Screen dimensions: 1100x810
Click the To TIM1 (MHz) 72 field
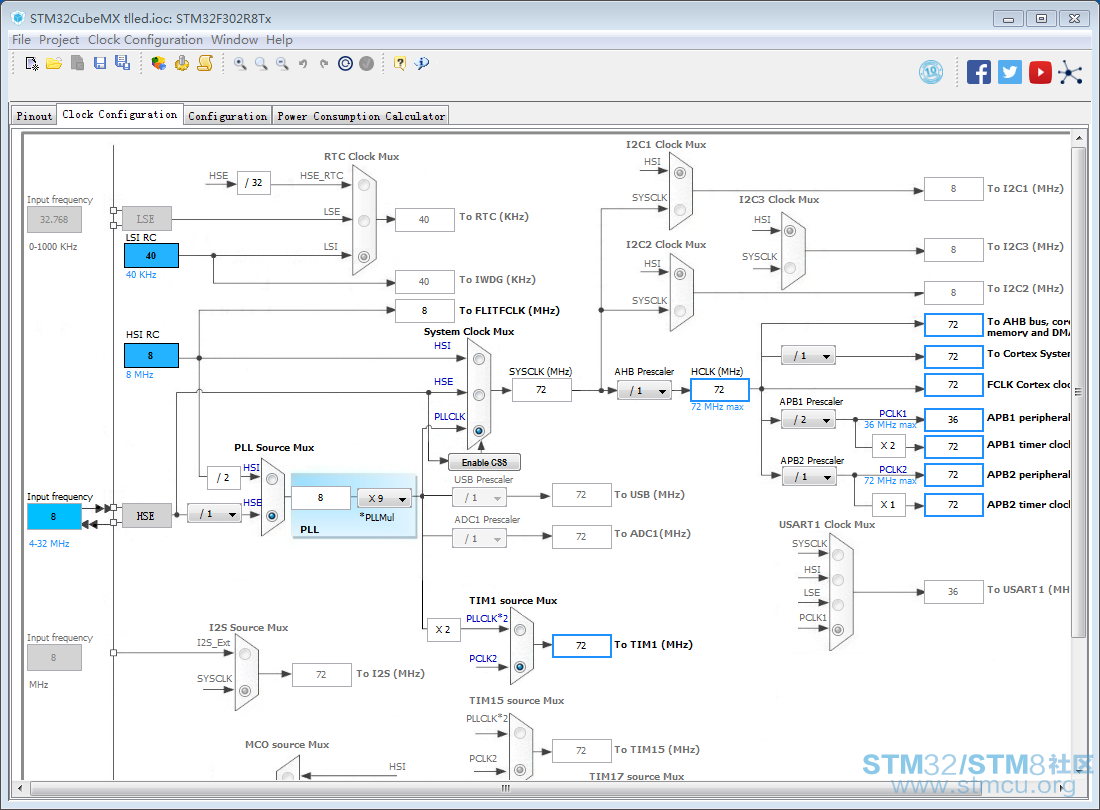tap(582, 645)
